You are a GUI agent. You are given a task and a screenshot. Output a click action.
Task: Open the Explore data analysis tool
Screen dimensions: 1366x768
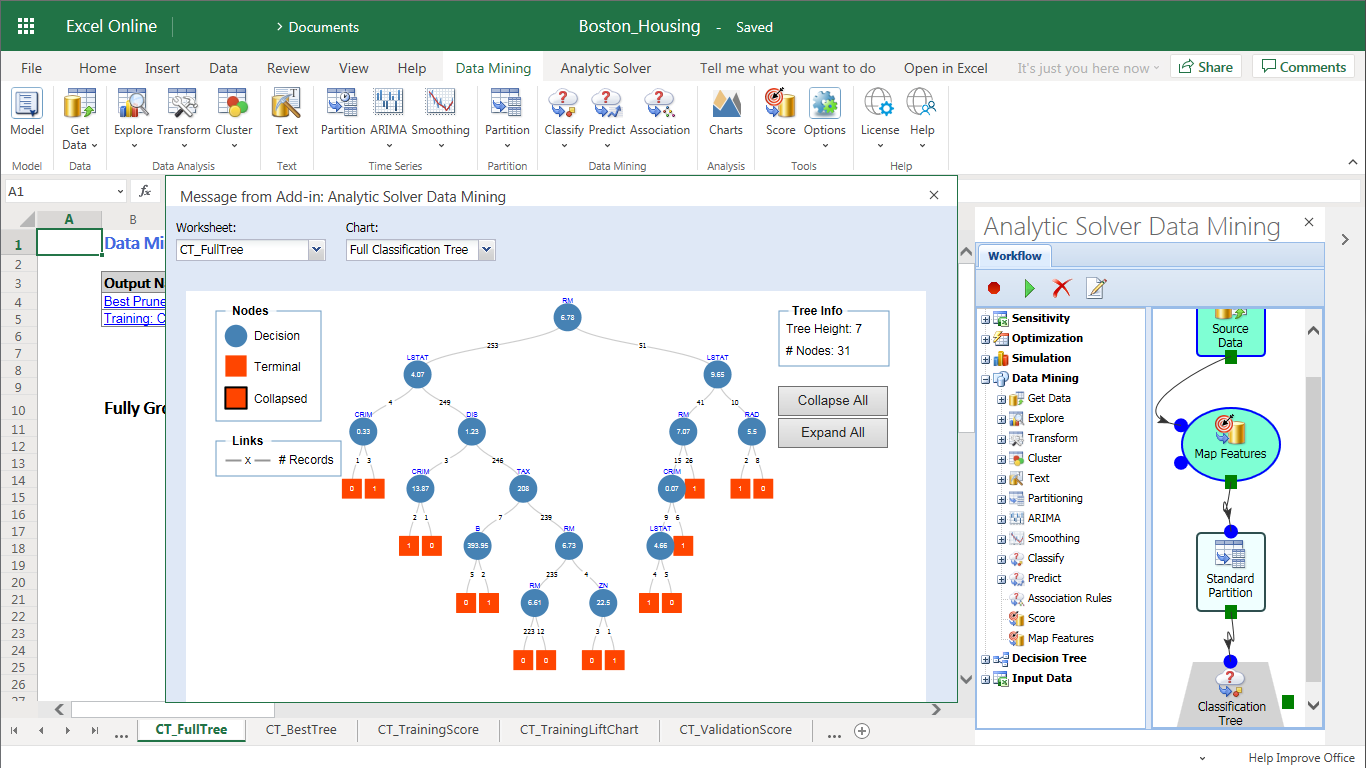click(133, 118)
